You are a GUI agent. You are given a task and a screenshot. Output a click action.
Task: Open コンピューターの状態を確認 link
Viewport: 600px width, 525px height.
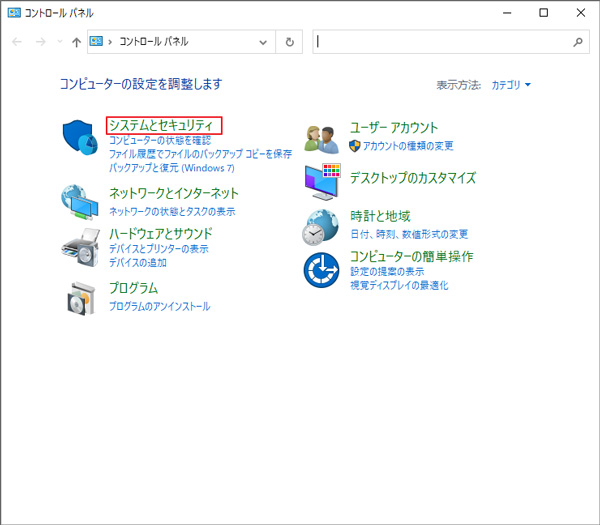coord(160,140)
